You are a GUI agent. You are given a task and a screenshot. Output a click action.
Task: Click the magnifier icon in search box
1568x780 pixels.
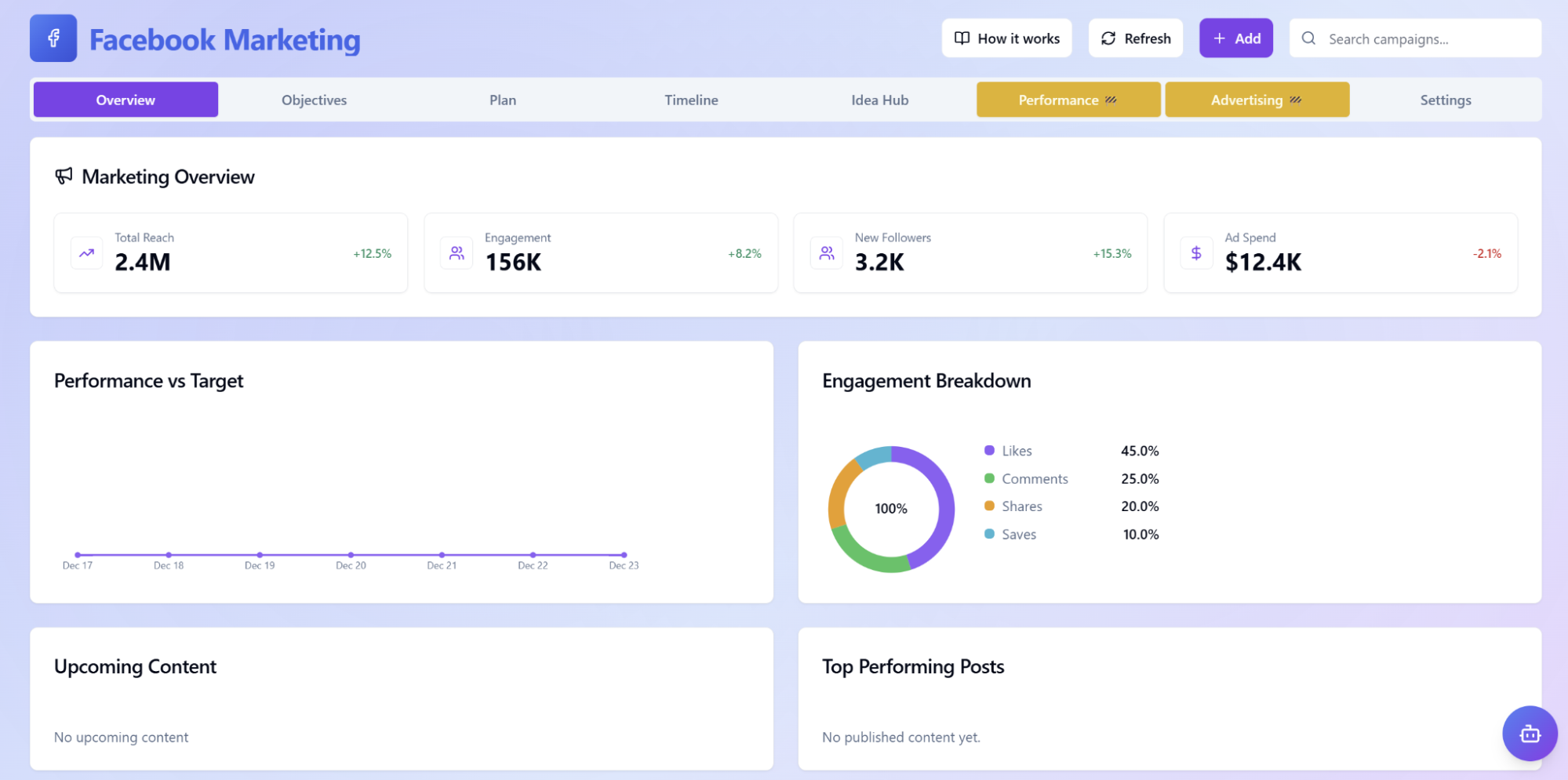point(1308,38)
